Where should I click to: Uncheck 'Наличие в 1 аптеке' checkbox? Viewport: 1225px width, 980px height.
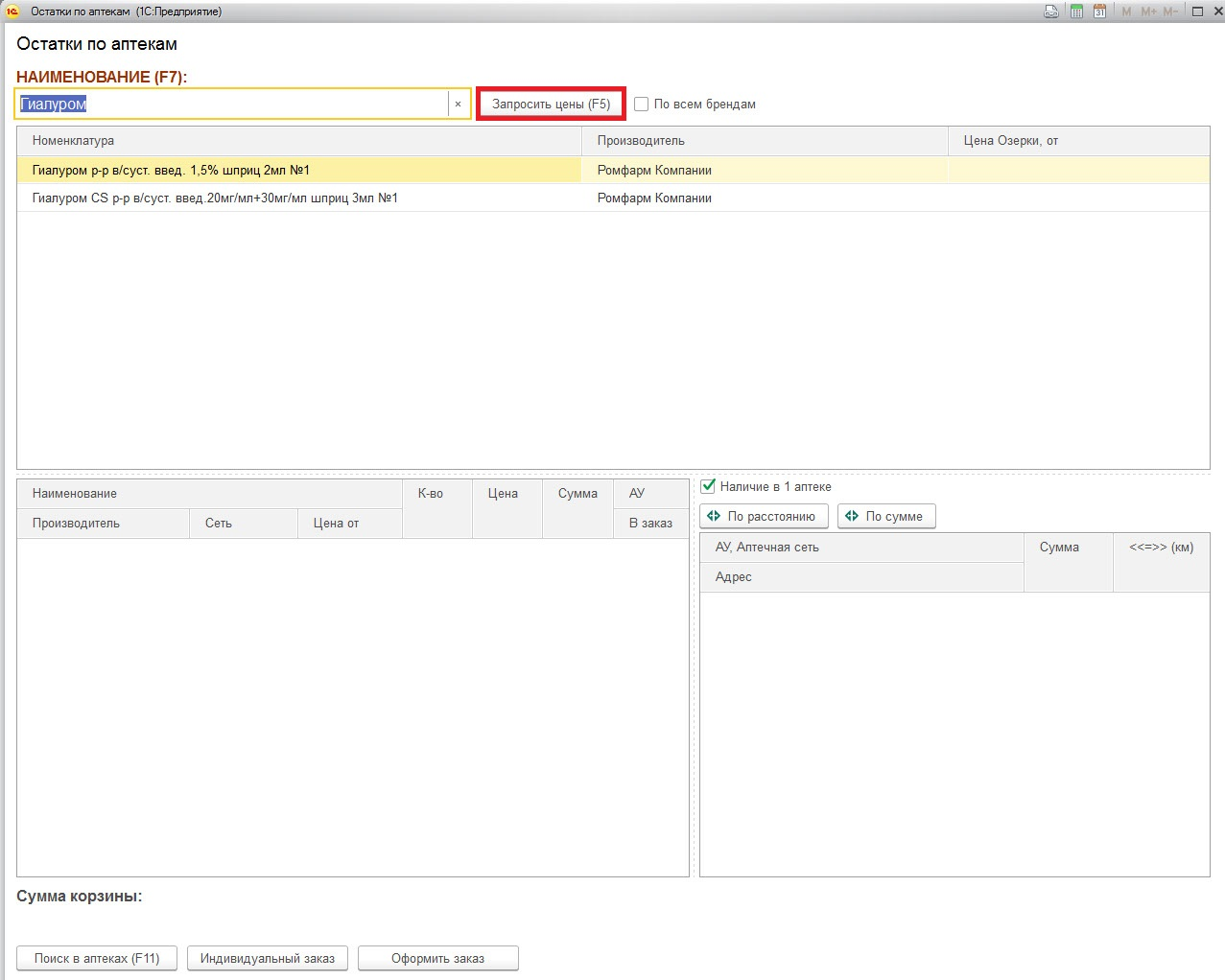point(708,486)
